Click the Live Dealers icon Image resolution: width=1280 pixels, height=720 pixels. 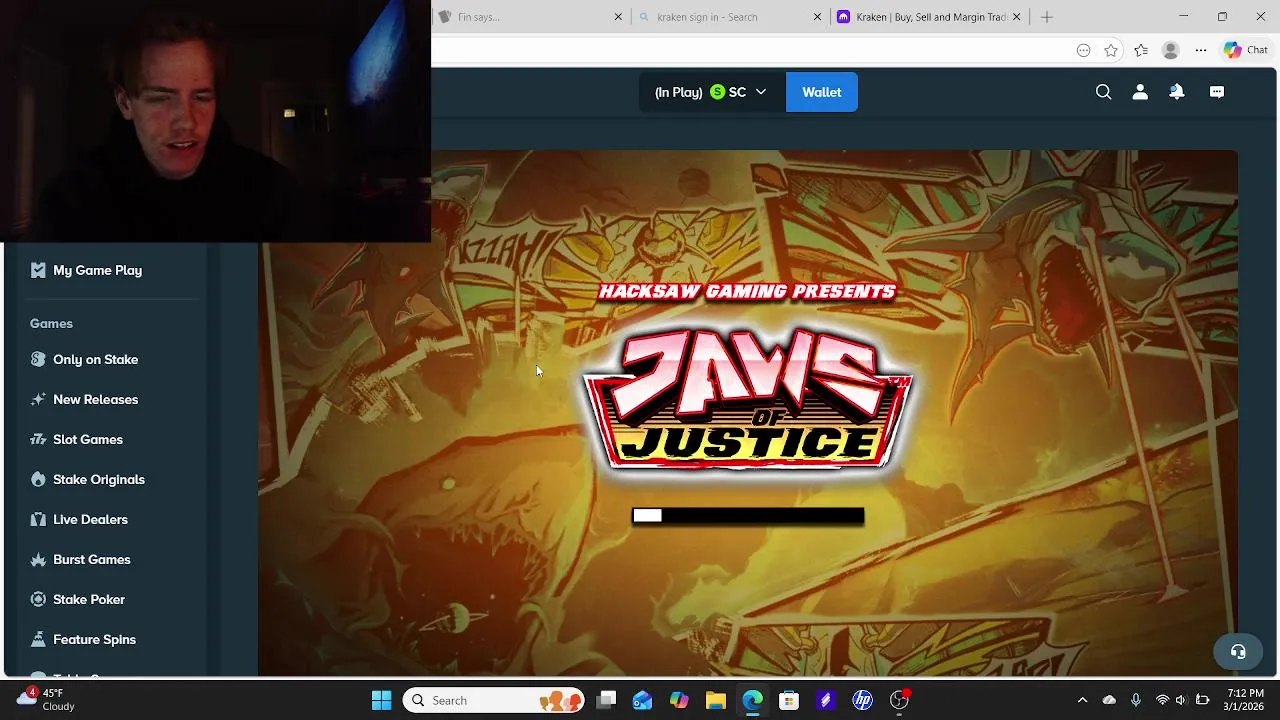pyautogui.click(x=38, y=519)
